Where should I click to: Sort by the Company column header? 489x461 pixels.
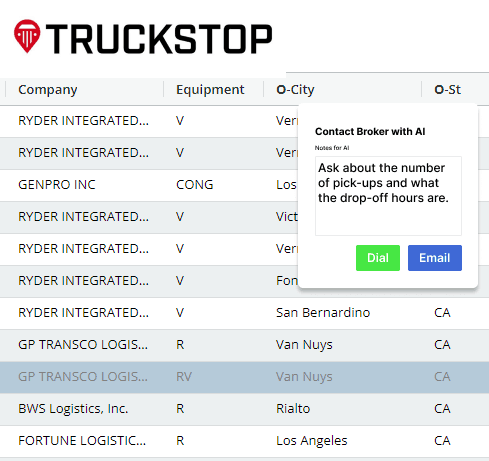(48, 89)
